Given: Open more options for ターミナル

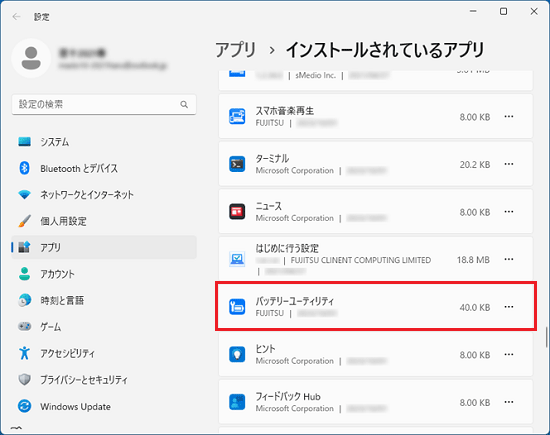Looking at the screenshot, I should click(x=509, y=164).
